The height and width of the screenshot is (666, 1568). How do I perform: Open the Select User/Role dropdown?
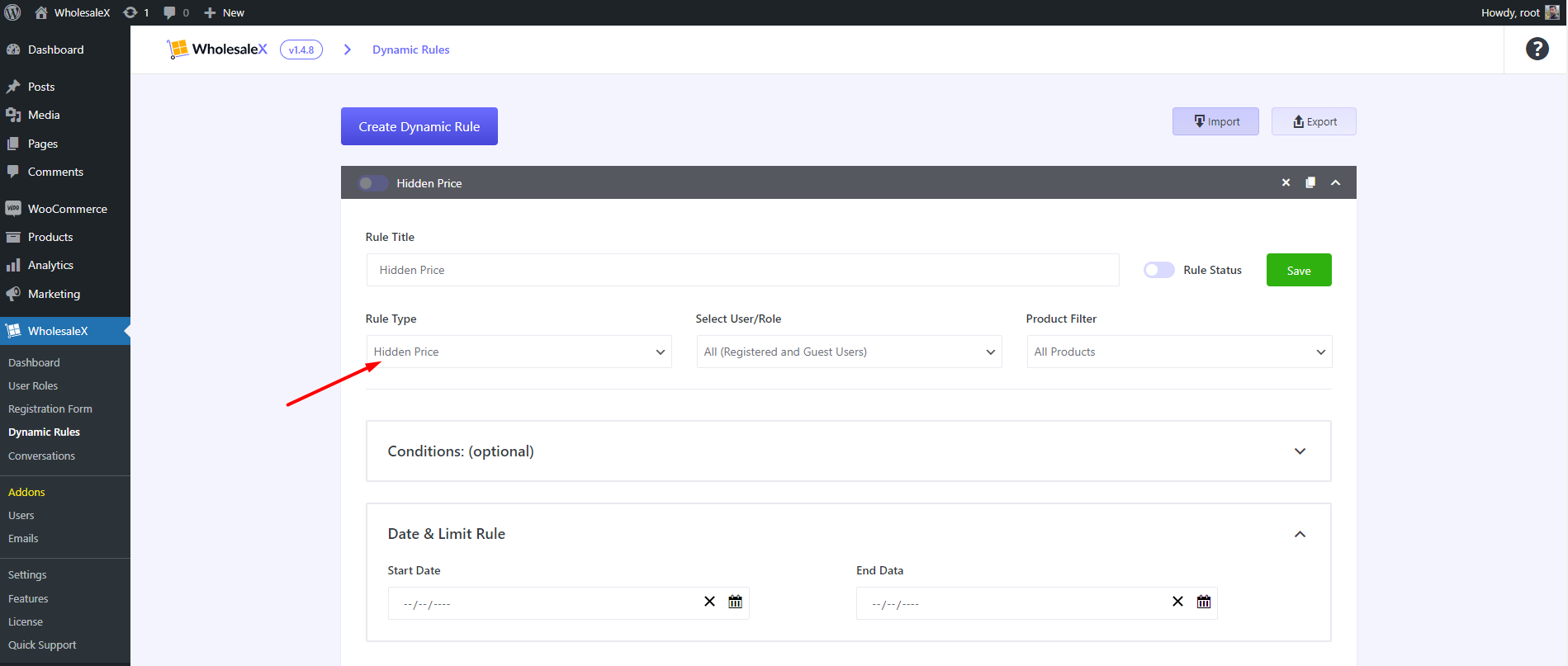click(850, 352)
